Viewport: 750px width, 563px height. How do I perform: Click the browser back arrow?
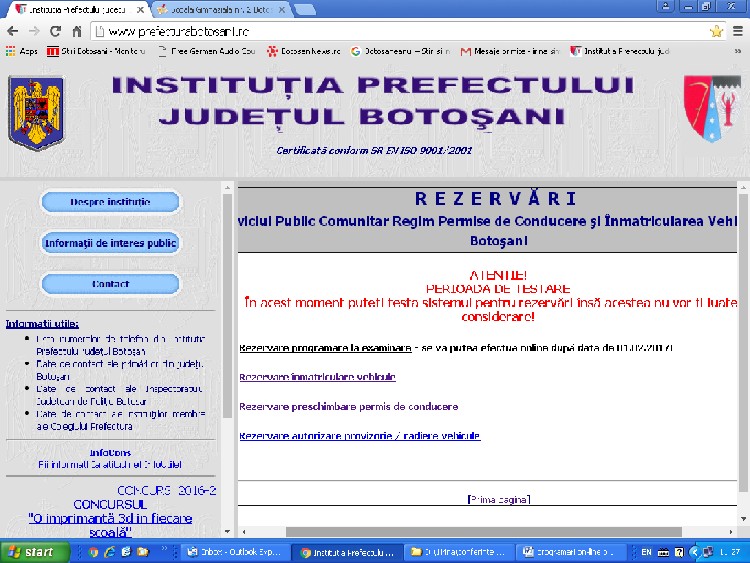[12, 31]
